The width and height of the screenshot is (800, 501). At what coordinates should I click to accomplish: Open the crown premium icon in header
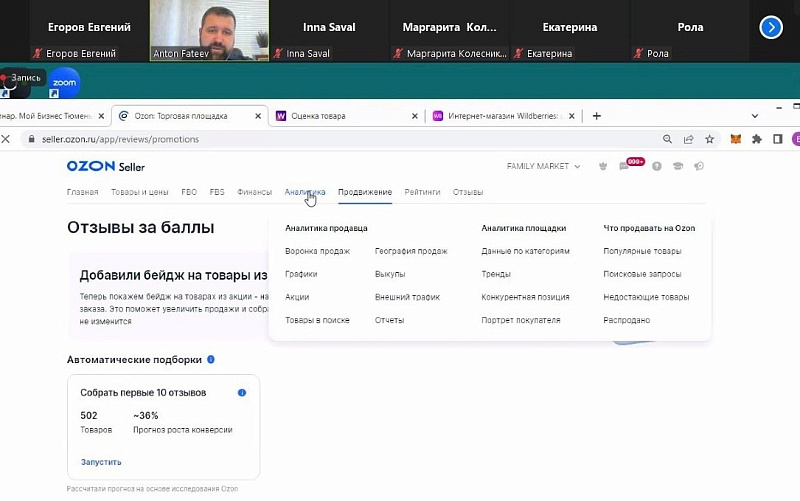[603, 166]
